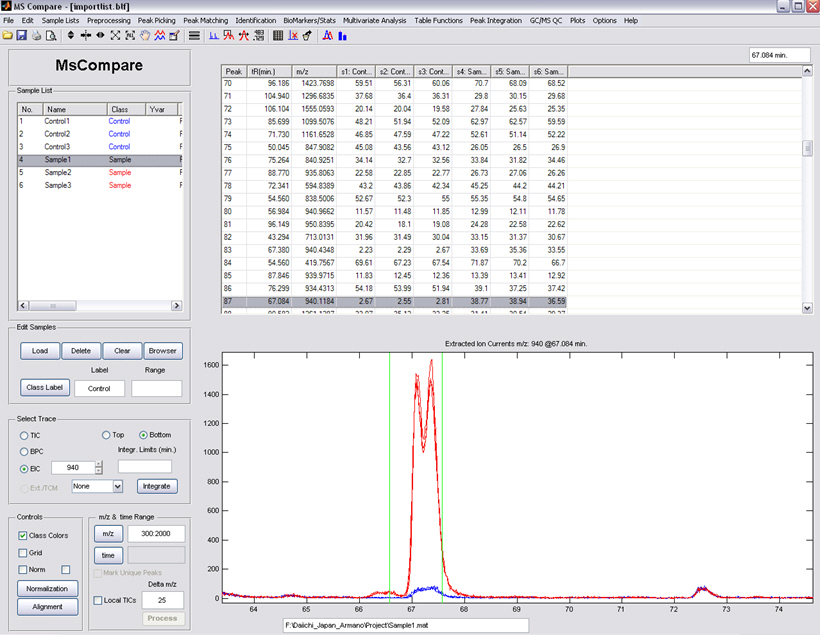Select Sample2 in the sample list
Viewport: 820px width, 635px height.
click(x=58, y=172)
